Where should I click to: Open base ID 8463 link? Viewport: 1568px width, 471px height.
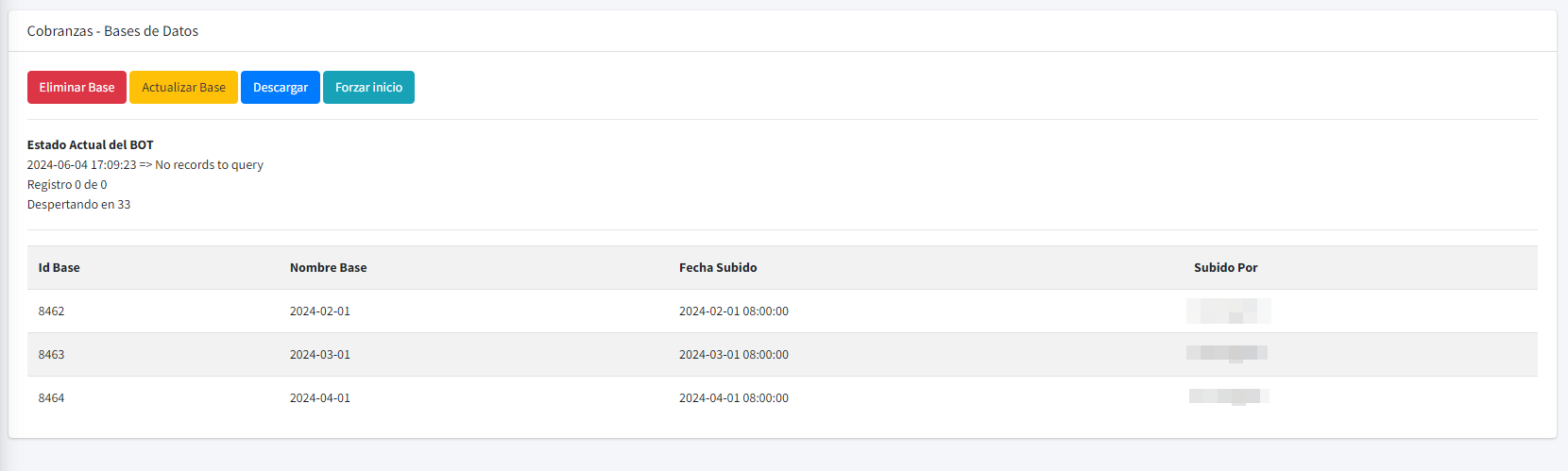[51, 355]
